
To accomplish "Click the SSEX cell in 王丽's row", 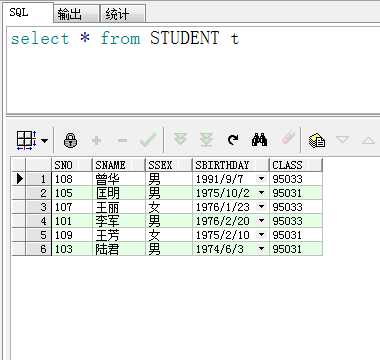I will 169,207.
